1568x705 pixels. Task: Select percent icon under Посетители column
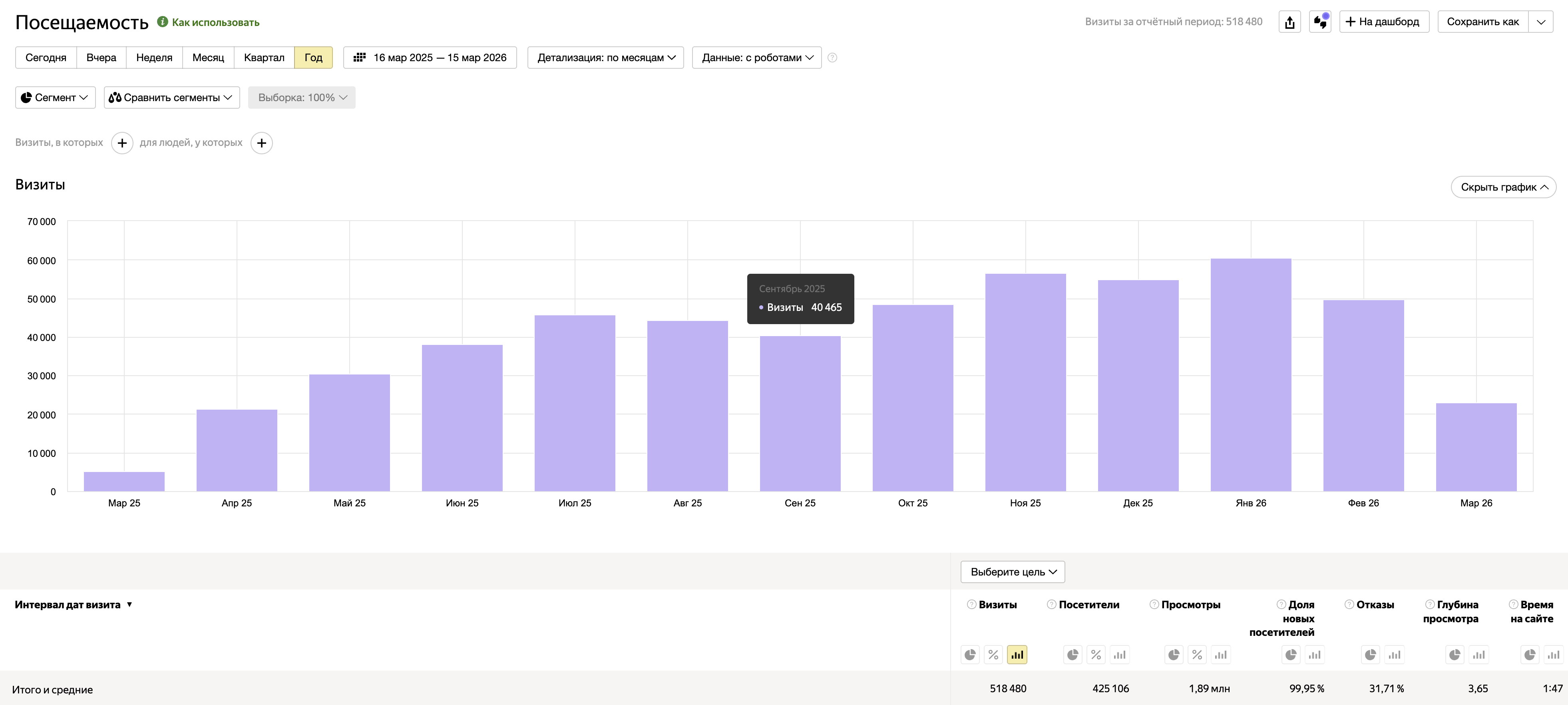pyautogui.click(x=1096, y=655)
